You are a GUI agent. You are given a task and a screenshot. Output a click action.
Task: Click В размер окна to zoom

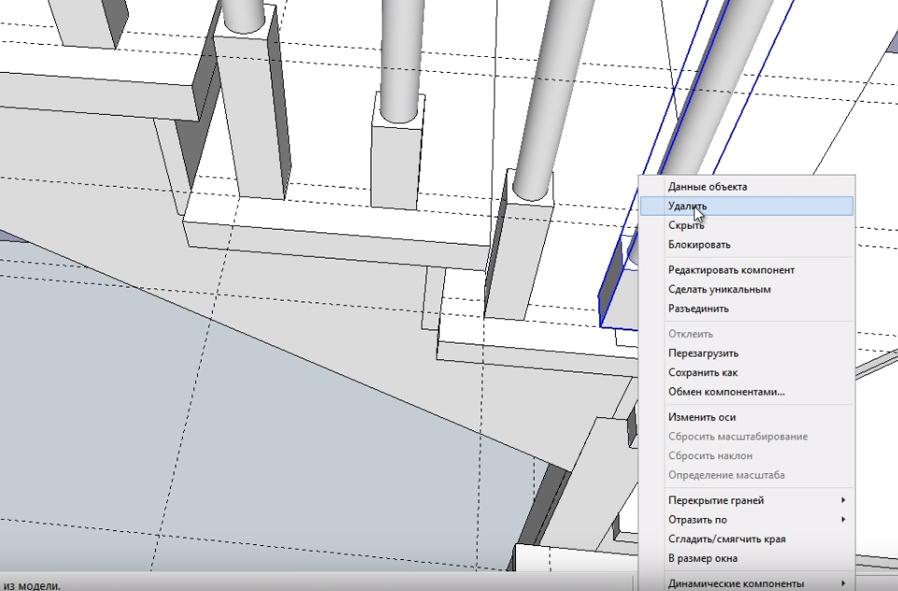[703, 558]
